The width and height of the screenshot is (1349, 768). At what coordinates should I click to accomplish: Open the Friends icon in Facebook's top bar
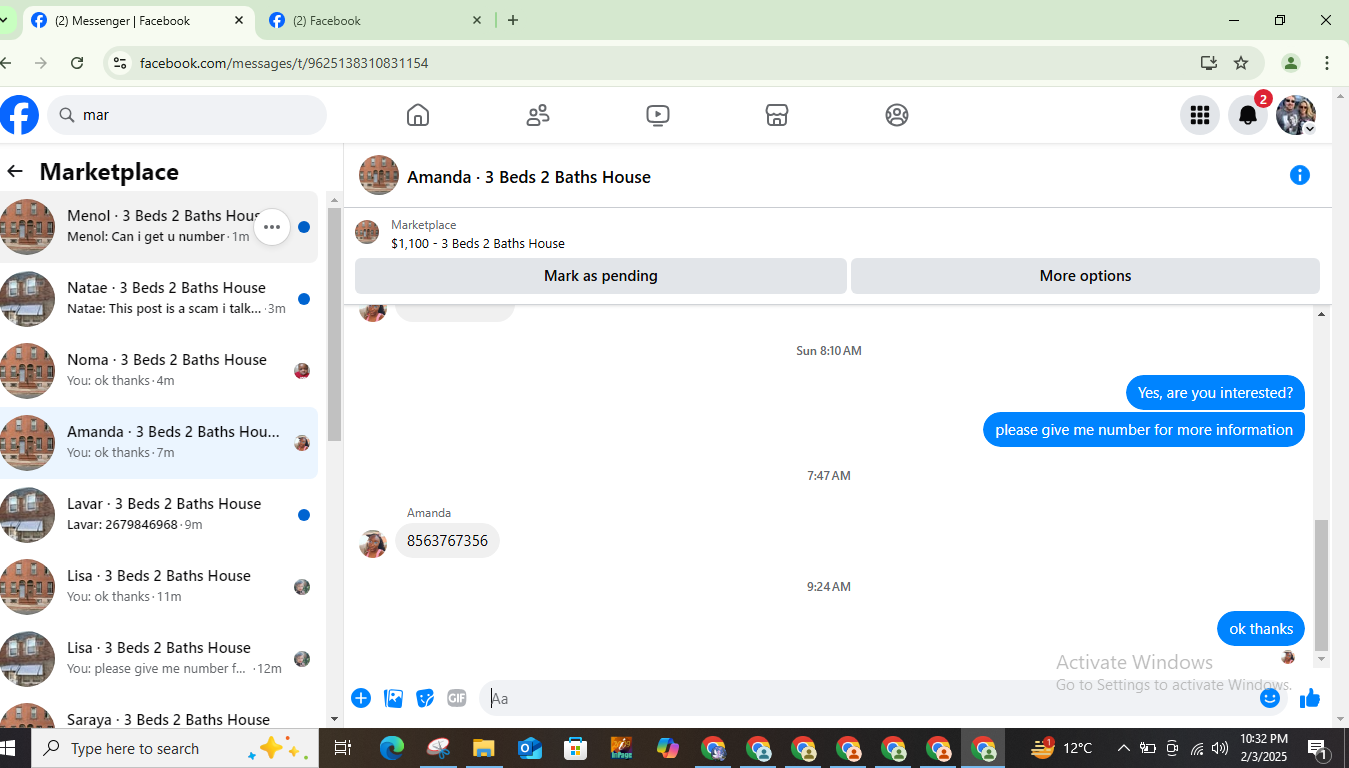click(538, 115)
